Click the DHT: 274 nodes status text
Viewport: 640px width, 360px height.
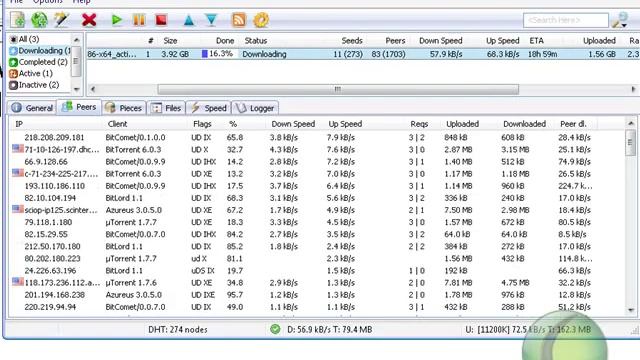pos(178,329)
